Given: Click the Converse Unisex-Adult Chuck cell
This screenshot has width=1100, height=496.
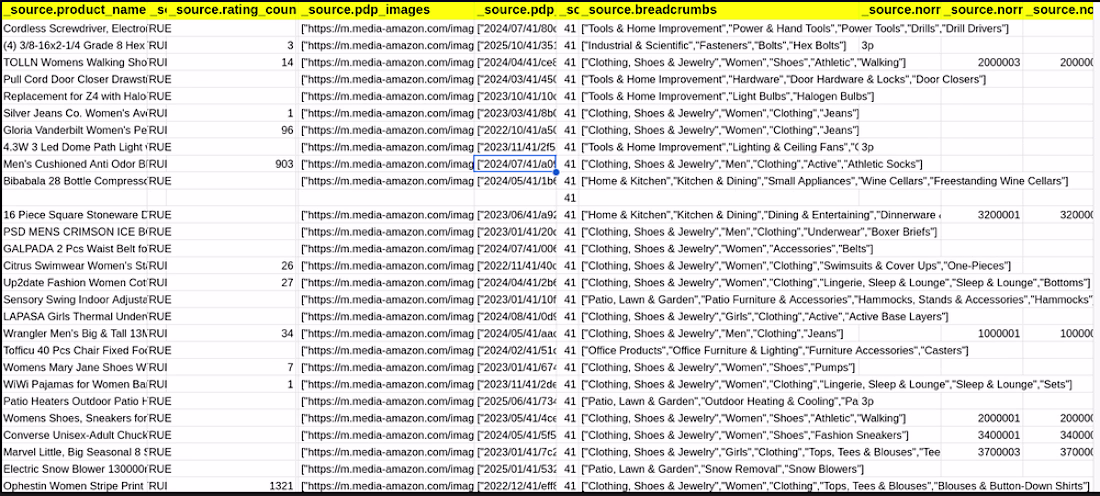Looking at the screenshot, I should click(x=74, y=435).
